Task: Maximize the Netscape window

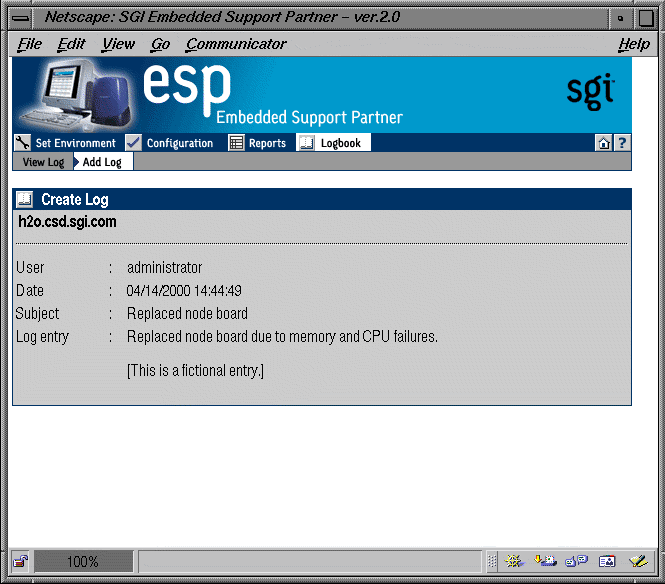Action: [x=646, y=18]
